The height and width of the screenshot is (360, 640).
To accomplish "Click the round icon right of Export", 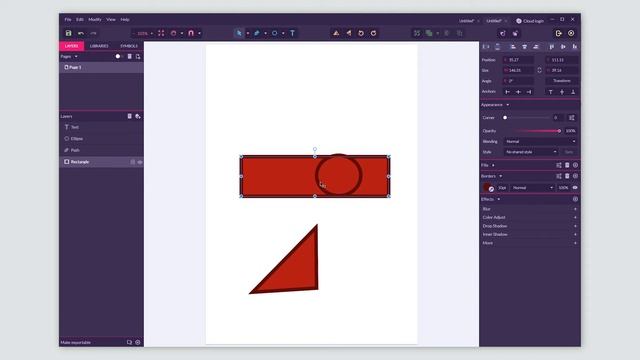I will click(x=571, y=33).
